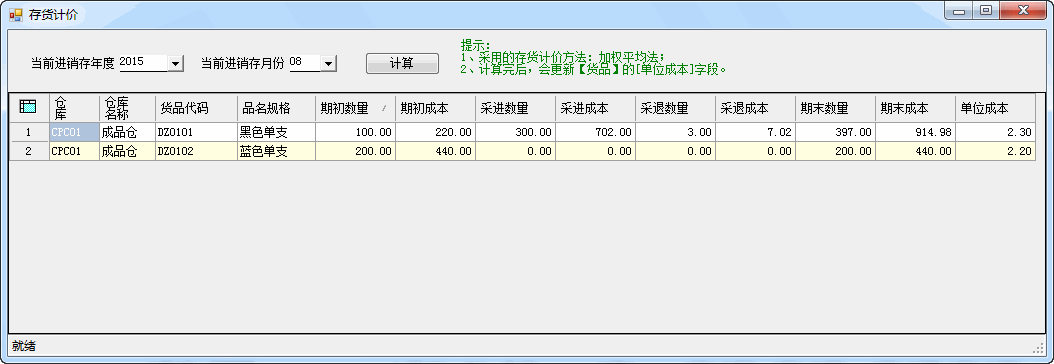Click the 2.30 unit cost cell
1054x364 pixels.
tap(996, 132)
